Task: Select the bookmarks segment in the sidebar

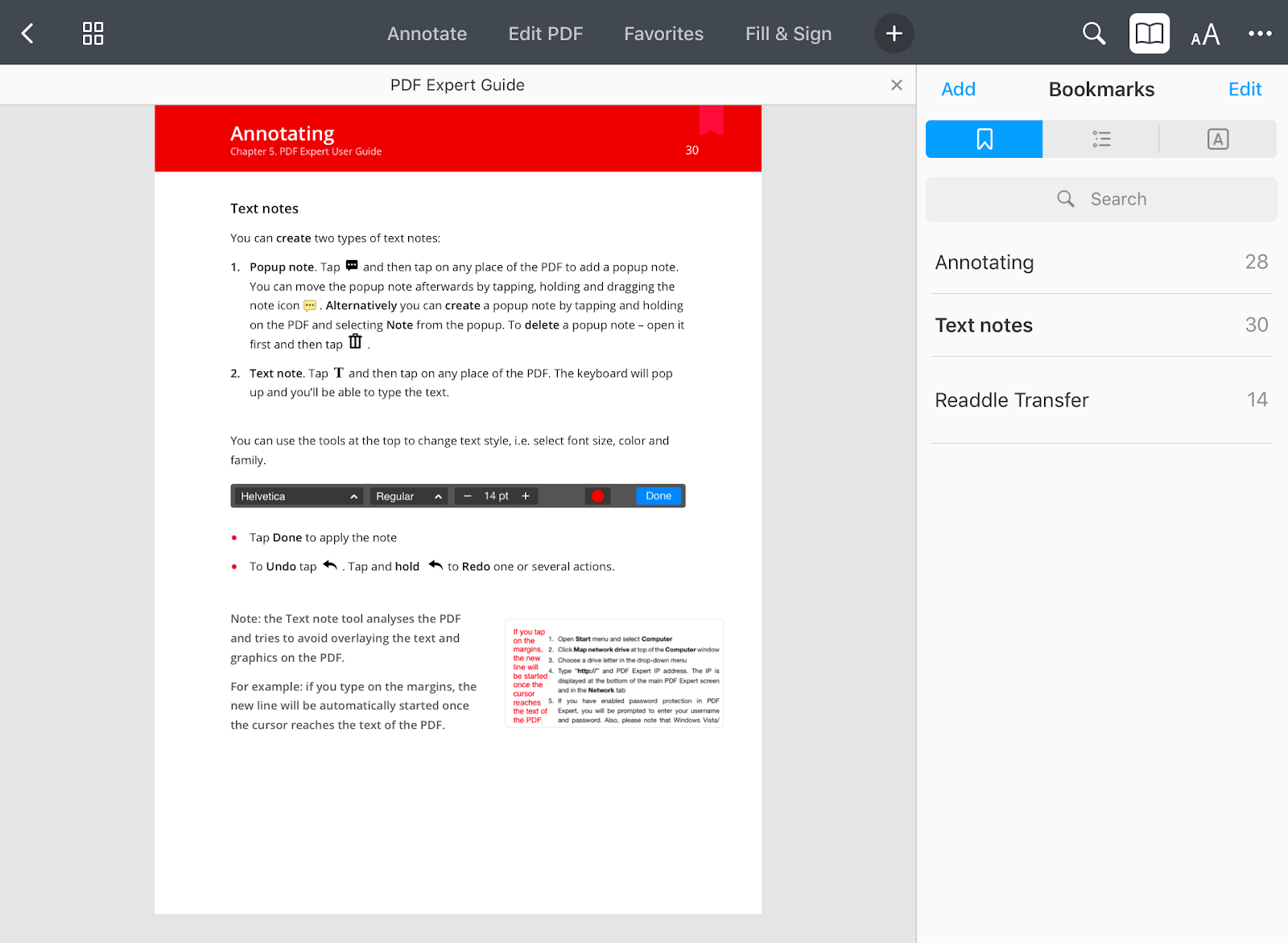Action: (x=984, y=139)
